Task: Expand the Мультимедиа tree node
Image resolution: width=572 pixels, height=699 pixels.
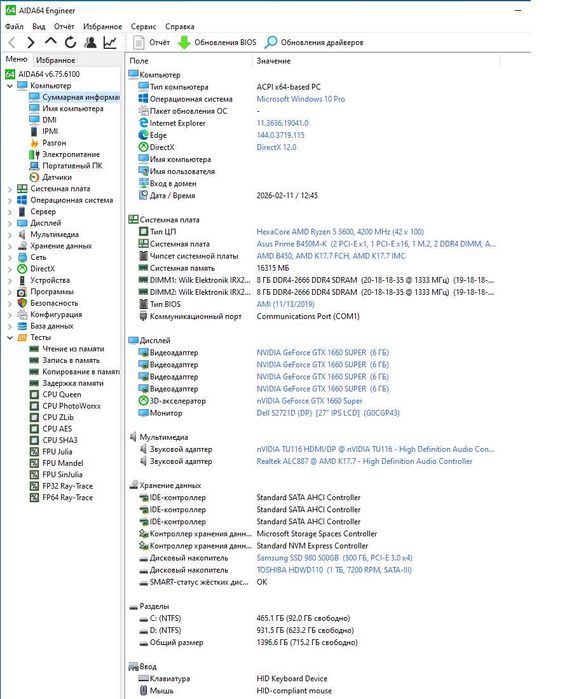Action: pos(10,235)
